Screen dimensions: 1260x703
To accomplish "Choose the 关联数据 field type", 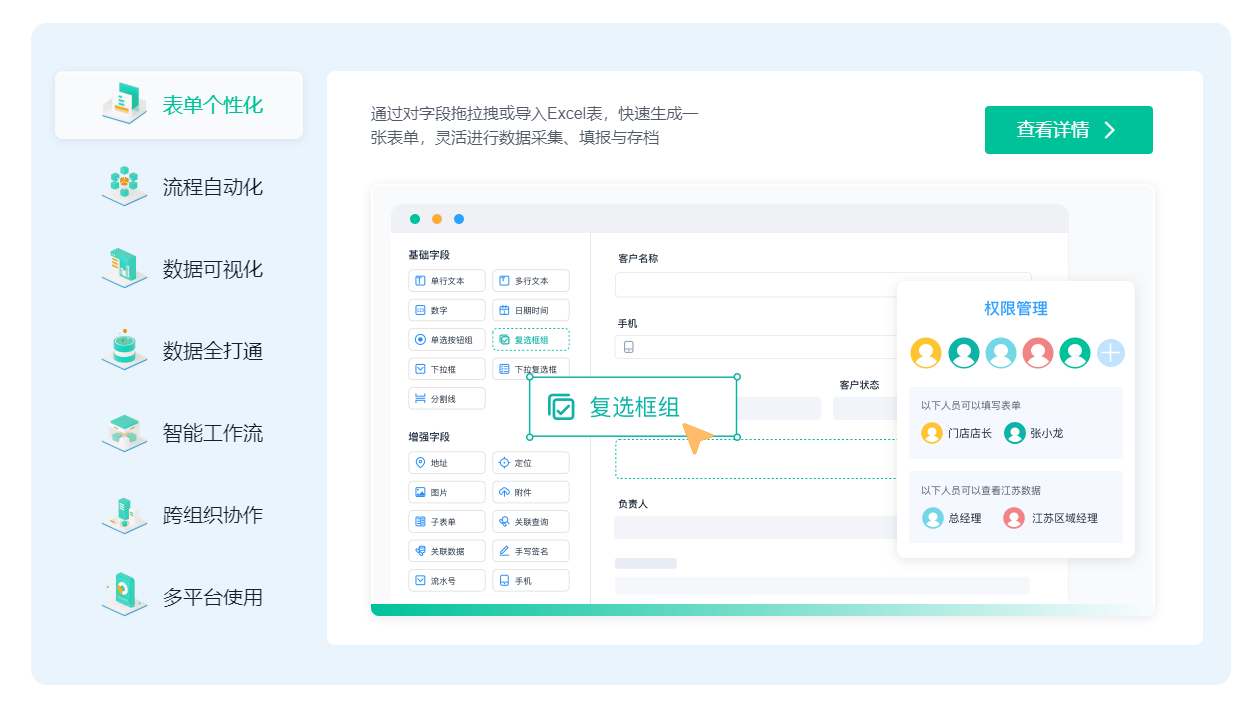I will 447,551.
